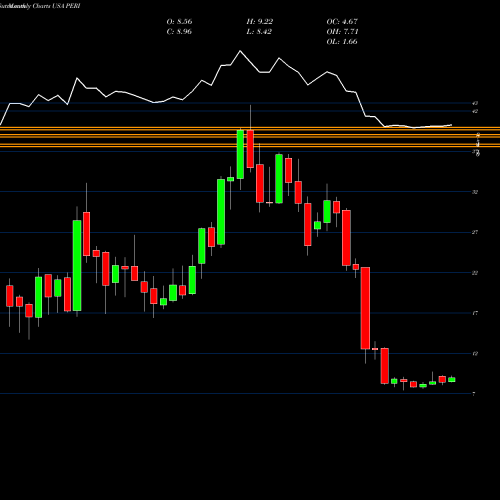
Task: Click the close value C: 8.96
Action: pyautogui.click(x=179, y=32)
